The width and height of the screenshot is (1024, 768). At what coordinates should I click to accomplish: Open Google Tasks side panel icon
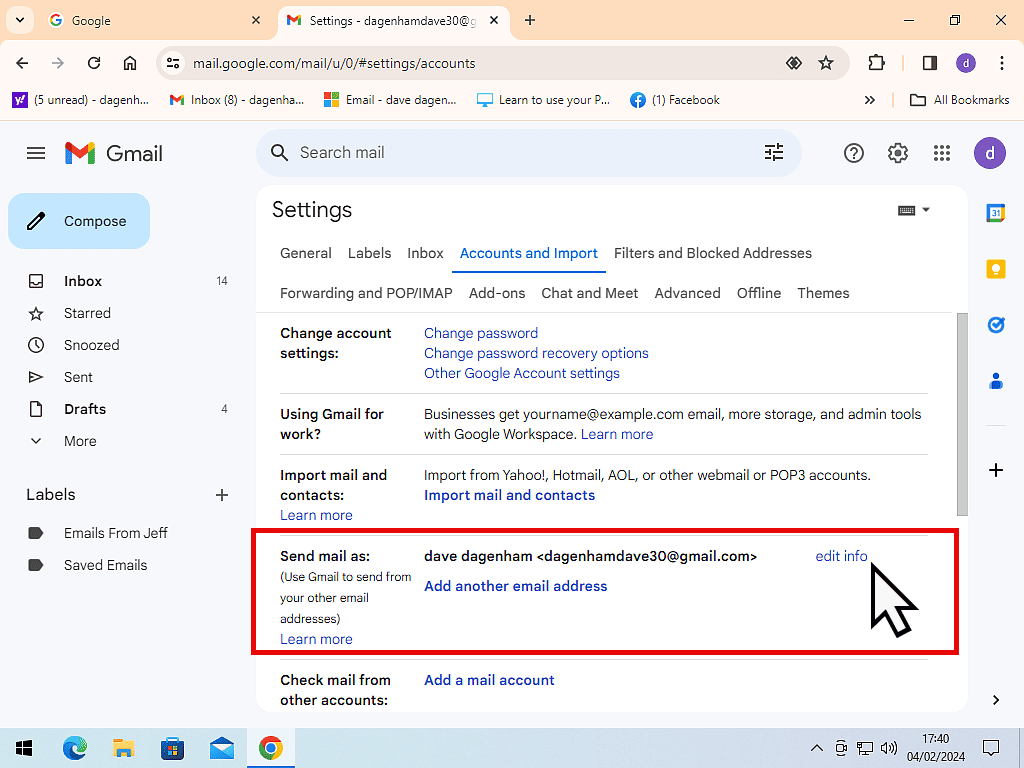pos(996,325)
